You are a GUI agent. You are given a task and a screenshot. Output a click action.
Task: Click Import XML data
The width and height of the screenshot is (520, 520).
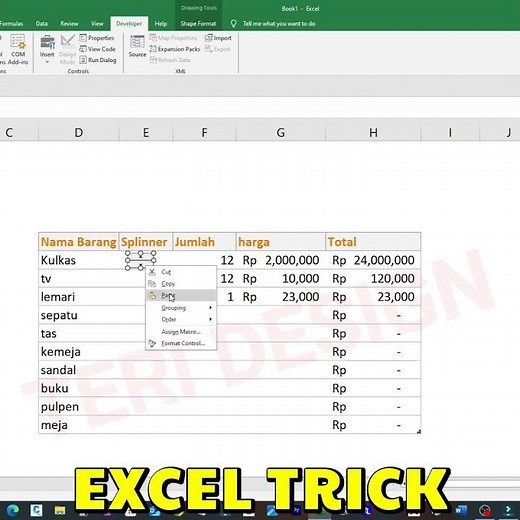pos(218,38)
